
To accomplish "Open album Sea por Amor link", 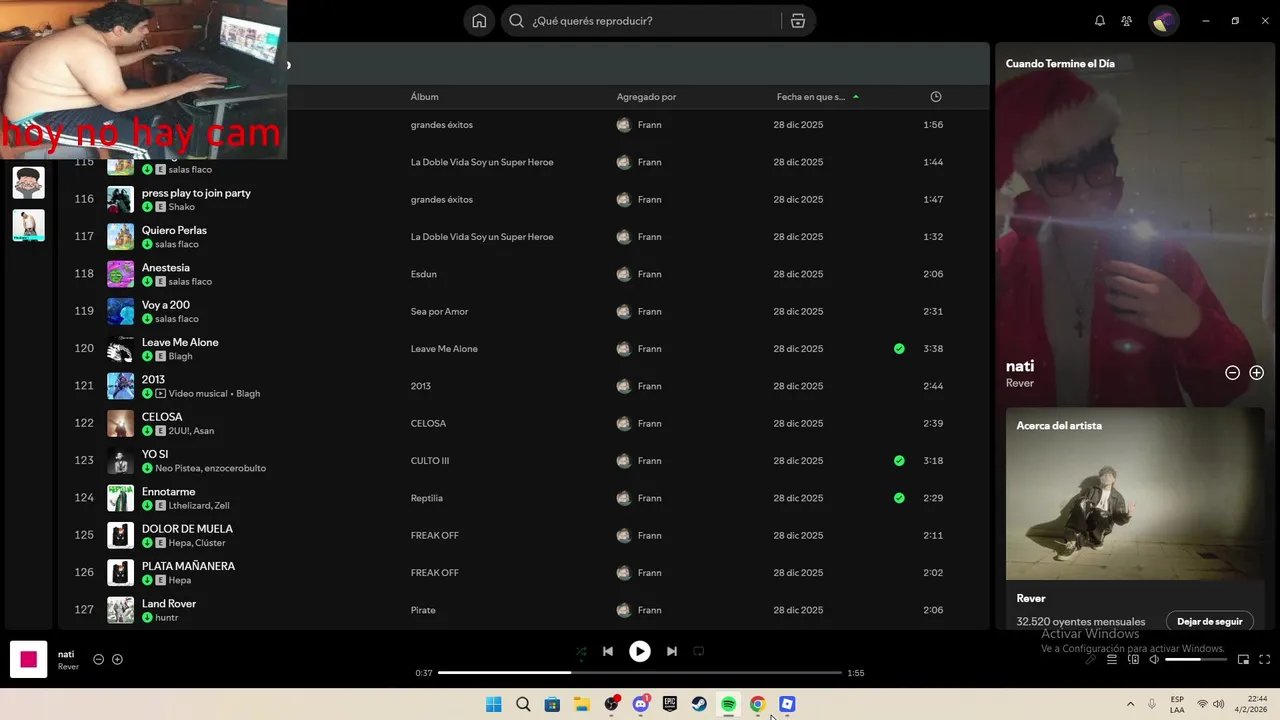I will tap(439, 311).
